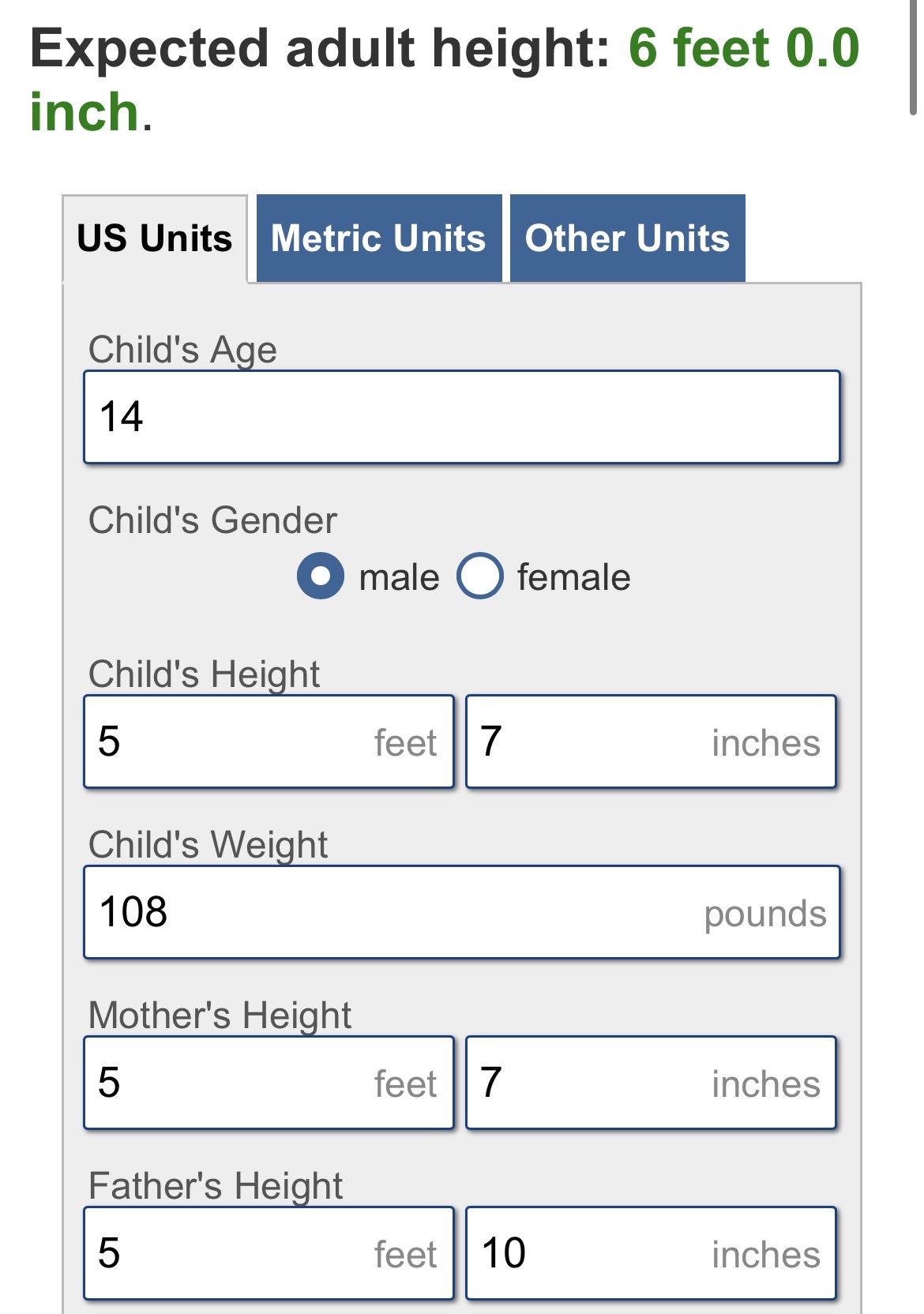Viewport: 924px width, 1314px height.
Task: Focus the Child's Height feet field
Action: (269, 741)
